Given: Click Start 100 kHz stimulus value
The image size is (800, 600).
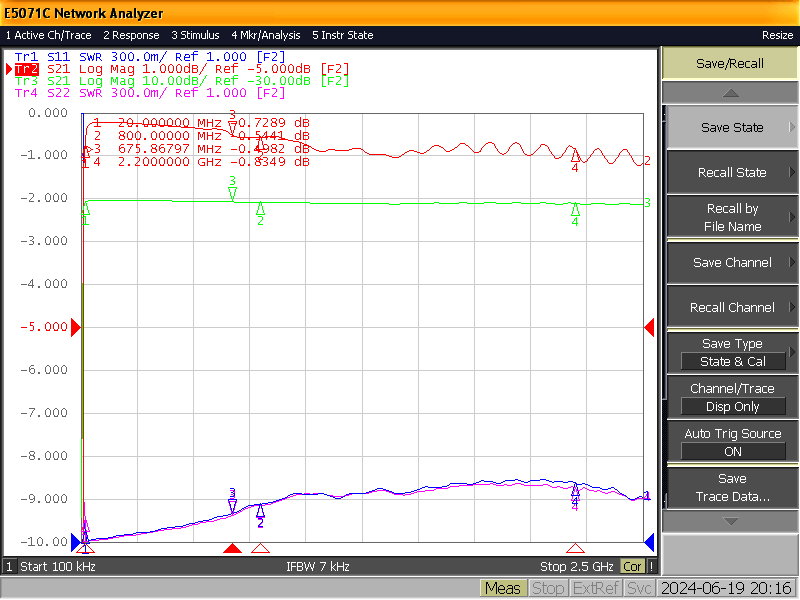Looking at the screenshot, I should pyautogui.click(x=58, y=567).
